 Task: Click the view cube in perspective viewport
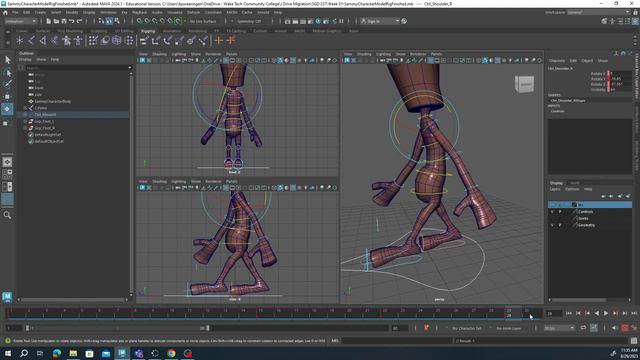point(524,84)
